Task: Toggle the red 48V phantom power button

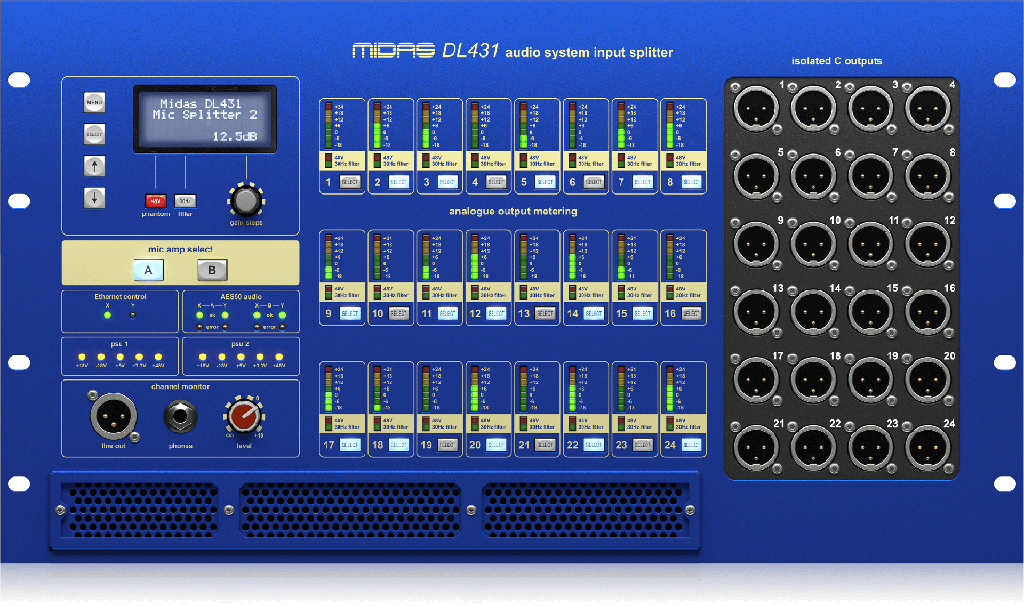Action: pyautogui.click(x=155, y=201)
